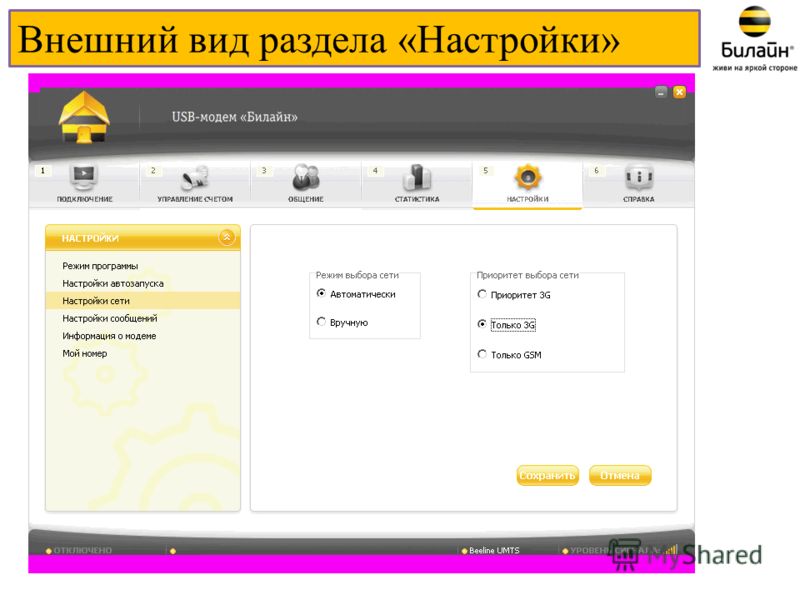The width and height of the screenshot is (800, 600).
Task: Click the yellow house Beeline modem logo
Action: coord(84,117)
